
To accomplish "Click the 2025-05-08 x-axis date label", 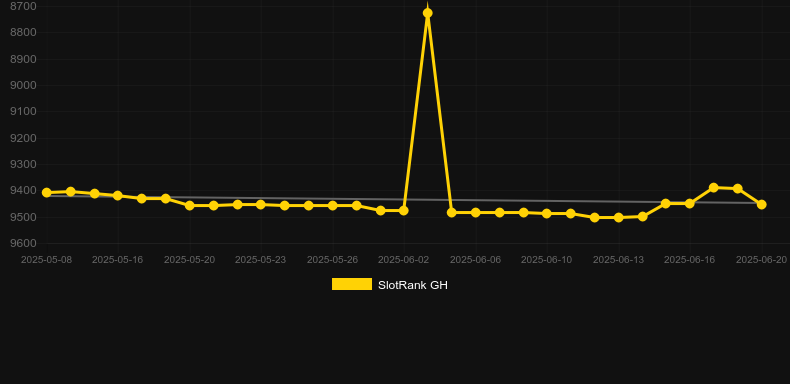I will (x=46, y=260).
